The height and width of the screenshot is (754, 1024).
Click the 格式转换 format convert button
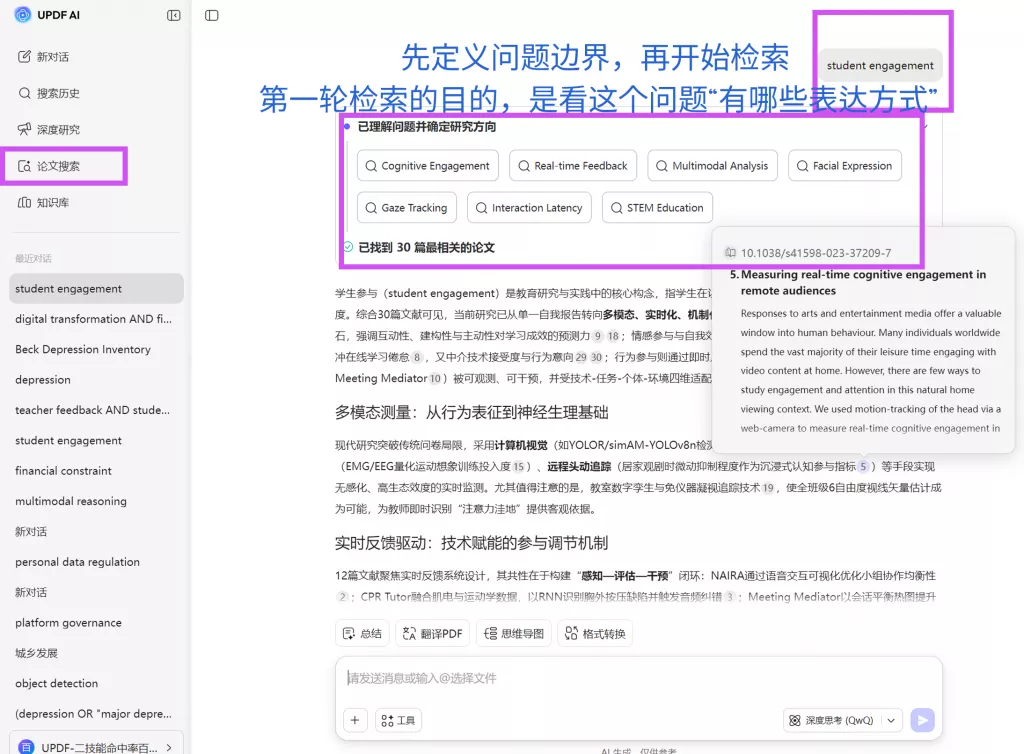pos(594,634)
